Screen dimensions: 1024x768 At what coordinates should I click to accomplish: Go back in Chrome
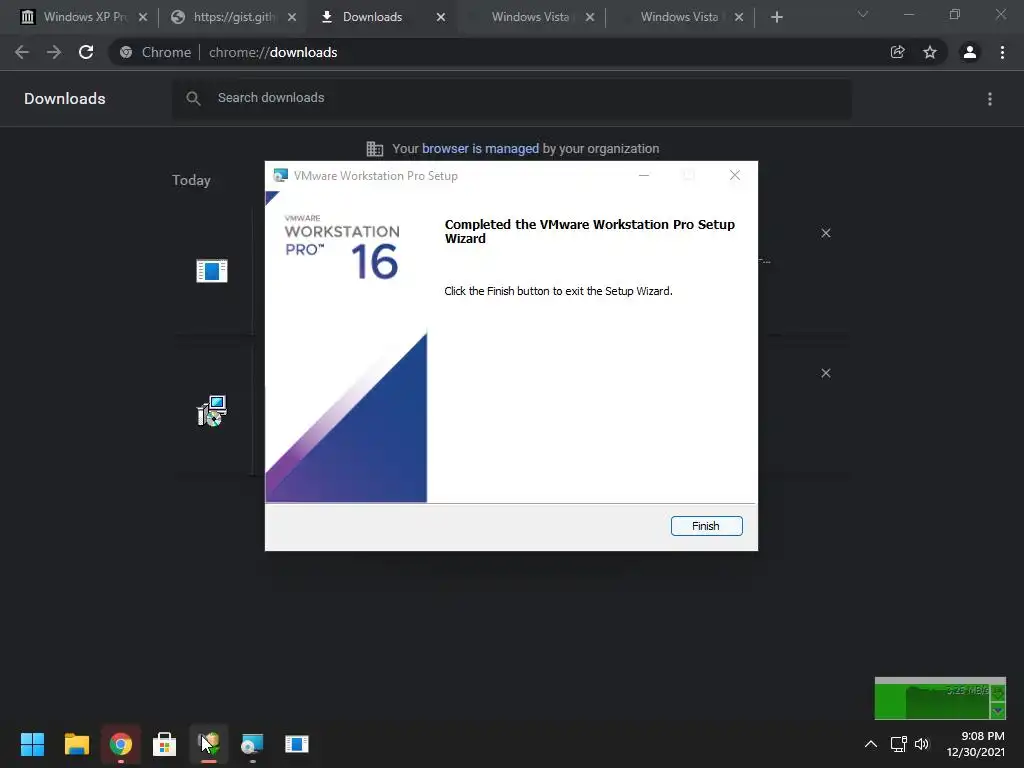pos(22,52)
